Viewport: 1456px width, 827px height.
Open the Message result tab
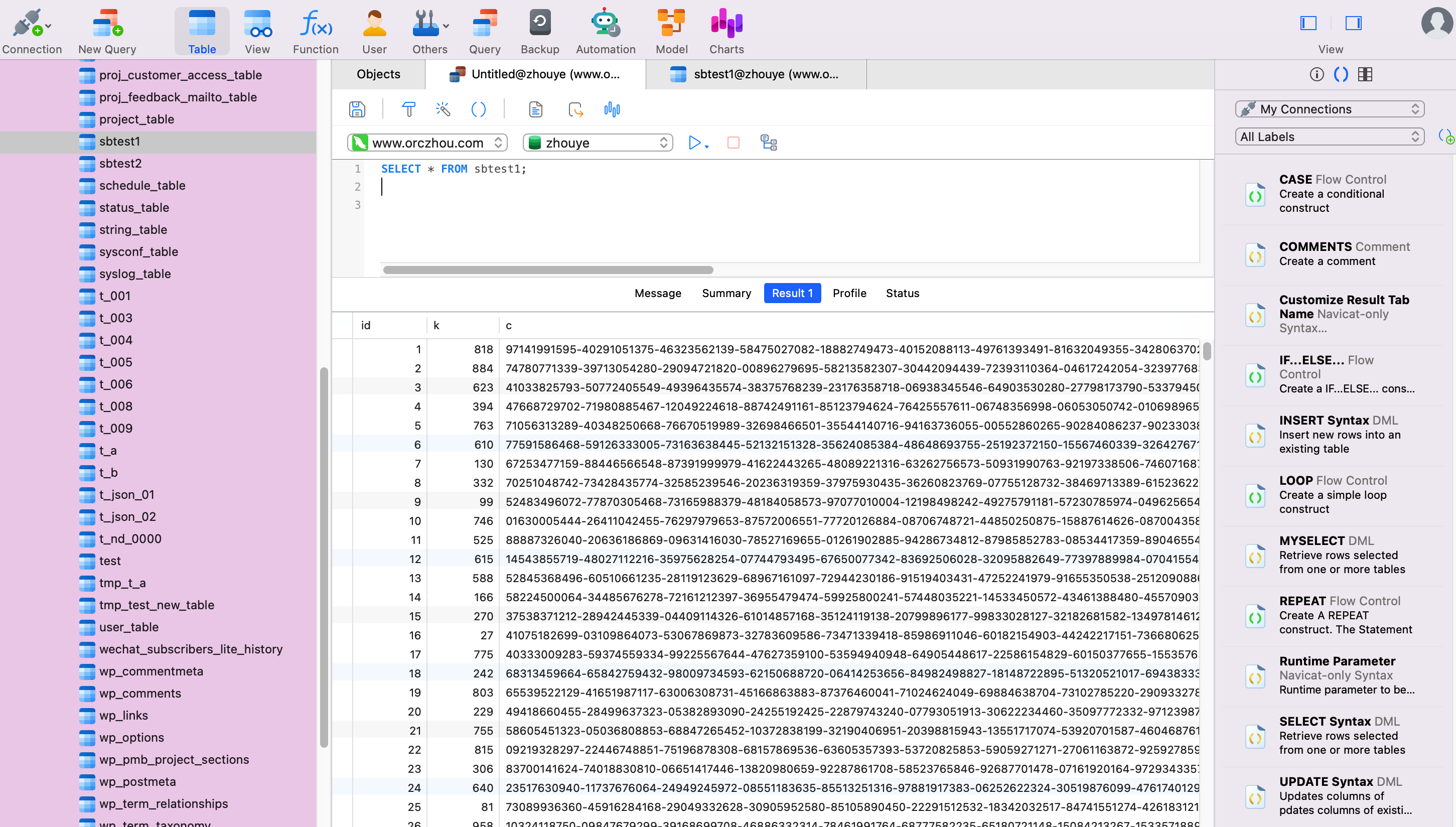coord(658,293)
